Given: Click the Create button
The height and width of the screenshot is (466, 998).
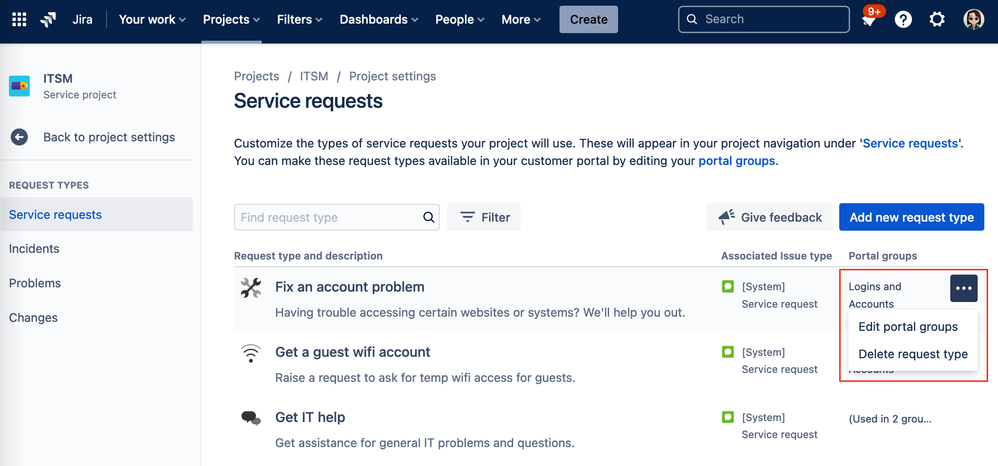Looking at the screenshot, I should pyautogui.click(x=589, y=20).
